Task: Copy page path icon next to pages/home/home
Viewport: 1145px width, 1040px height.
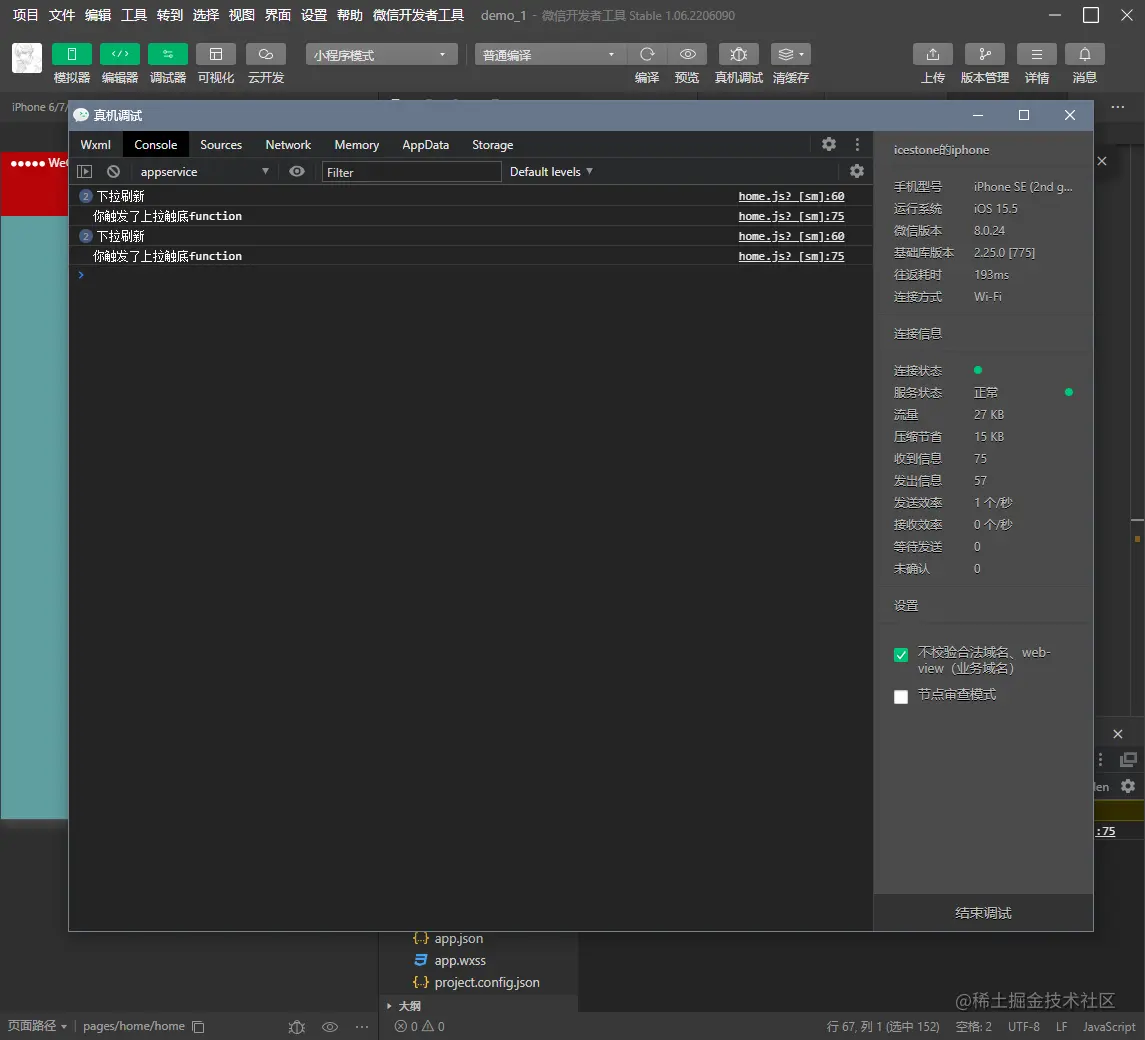Action: click(199, 1027)
